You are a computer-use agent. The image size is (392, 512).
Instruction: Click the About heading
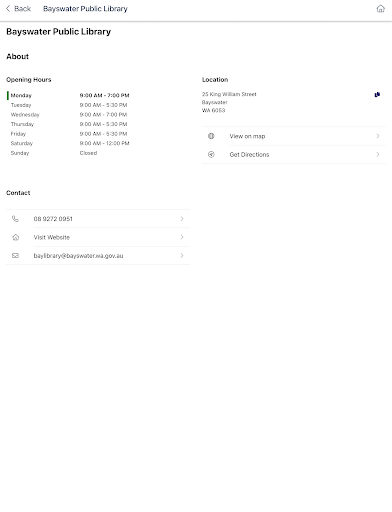[x=17, y=56]
